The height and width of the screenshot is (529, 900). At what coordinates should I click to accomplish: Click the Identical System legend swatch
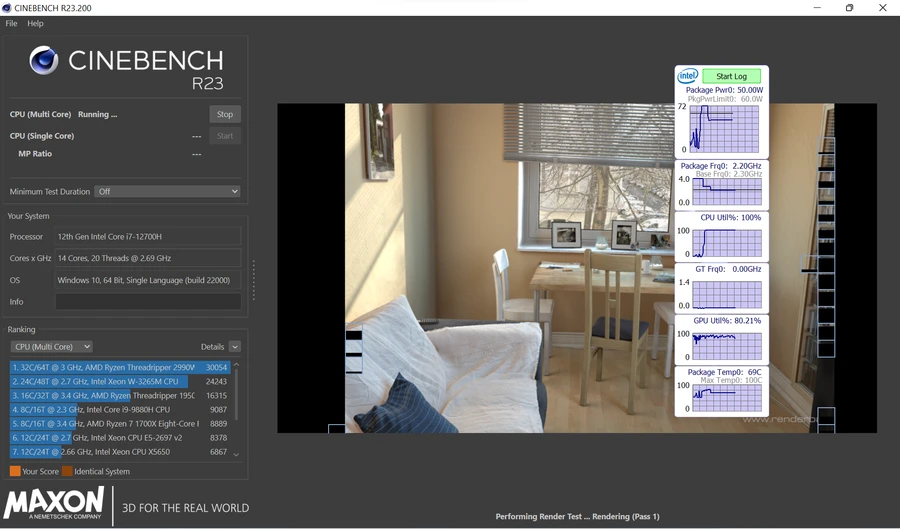coord(67,471)
